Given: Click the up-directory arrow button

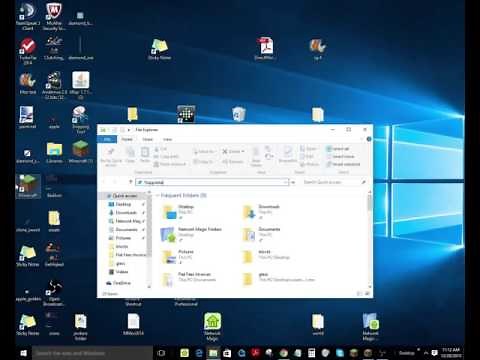Looking at the screenshot, I should (x=130, y=182).
